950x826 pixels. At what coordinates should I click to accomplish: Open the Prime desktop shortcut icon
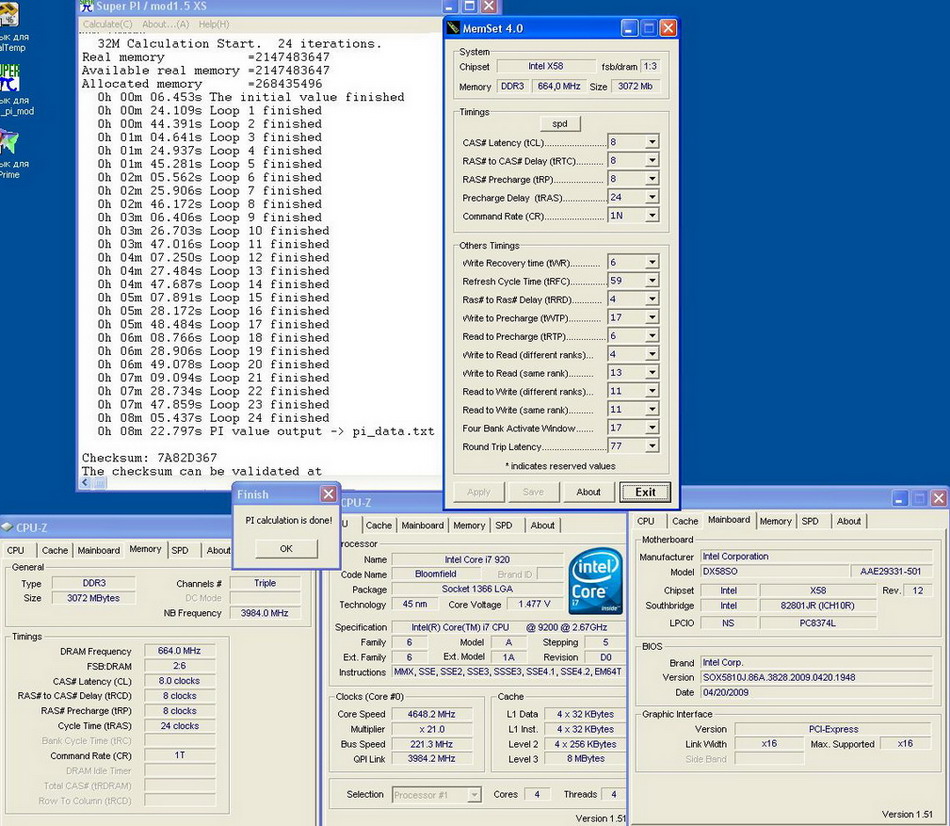9,142
